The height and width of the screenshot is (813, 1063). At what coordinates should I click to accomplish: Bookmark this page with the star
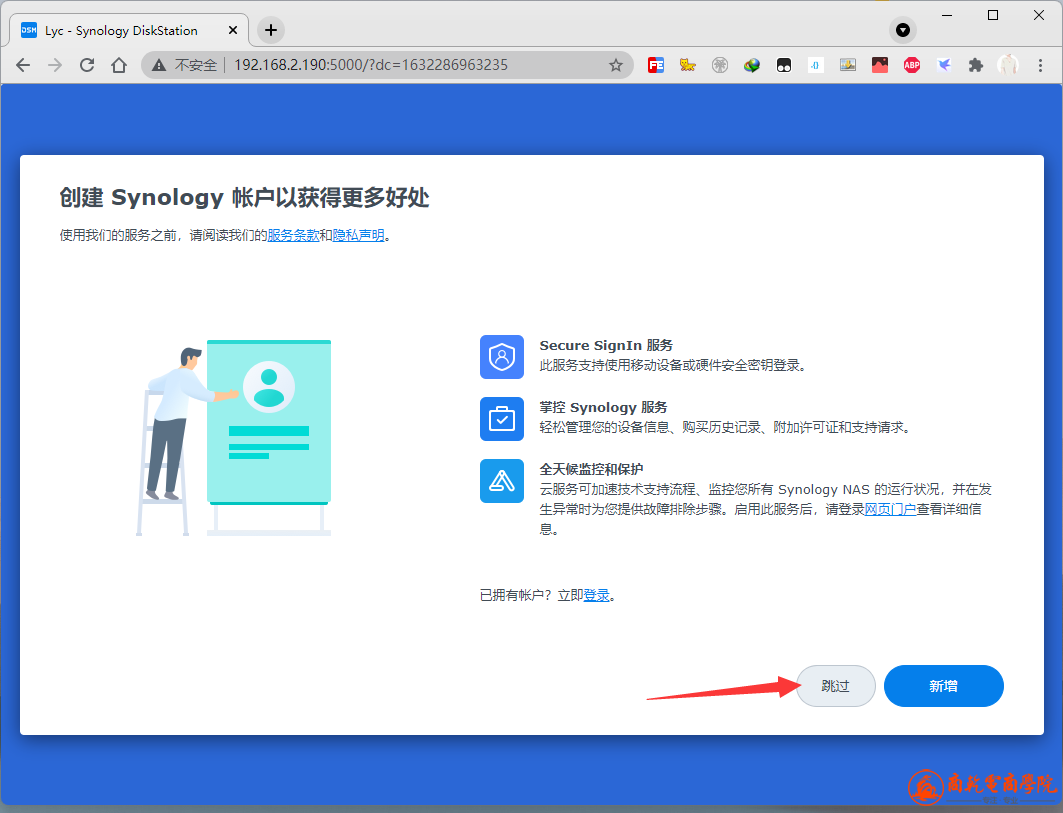(616, 65)
